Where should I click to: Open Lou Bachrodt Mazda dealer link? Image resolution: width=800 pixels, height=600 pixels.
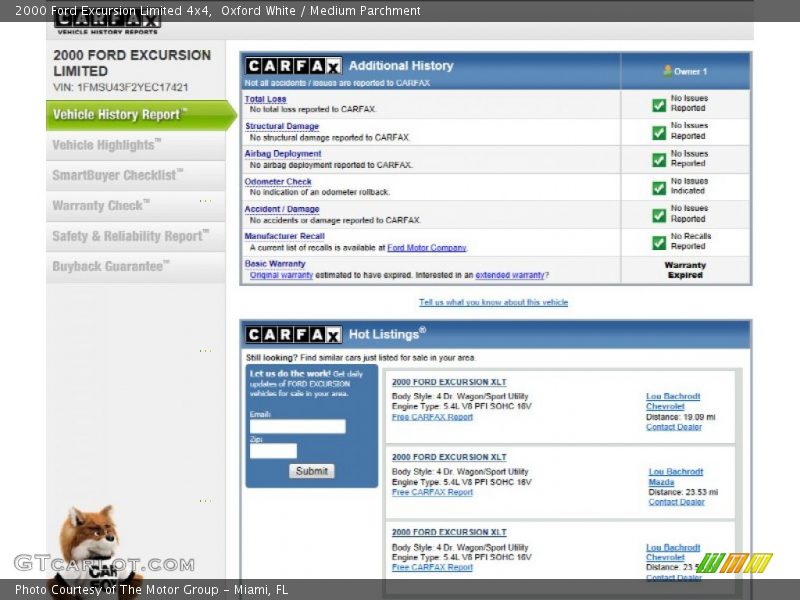676,477
